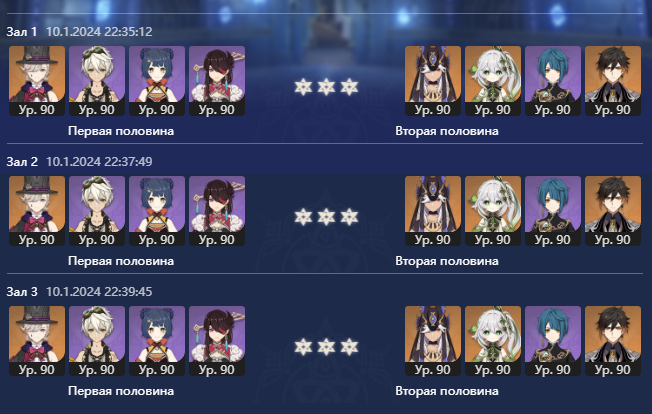This screenshot has height=414, width=652.
Task: Select Beidou portrait in Зал 1
Action: [217, 81]
